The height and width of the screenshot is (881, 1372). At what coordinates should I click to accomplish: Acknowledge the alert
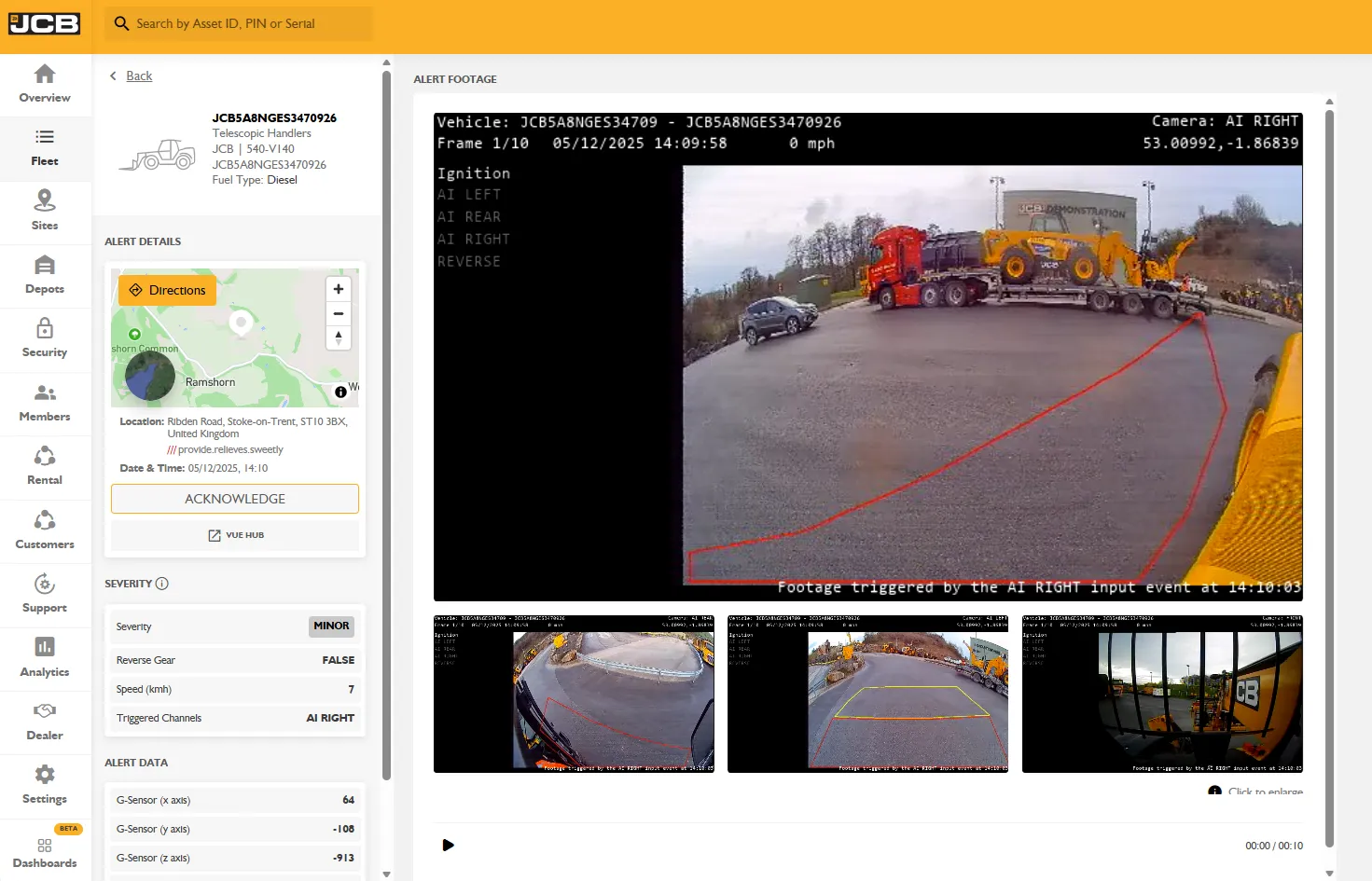coord(235,499)
